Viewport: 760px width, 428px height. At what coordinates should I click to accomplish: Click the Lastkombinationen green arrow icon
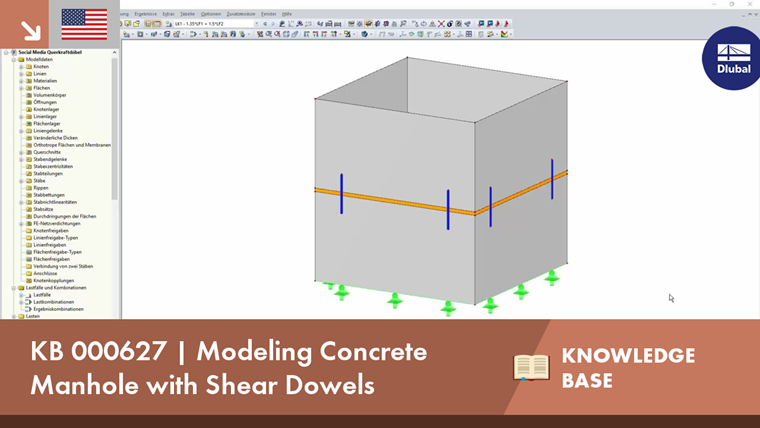(x=29, y=302)
